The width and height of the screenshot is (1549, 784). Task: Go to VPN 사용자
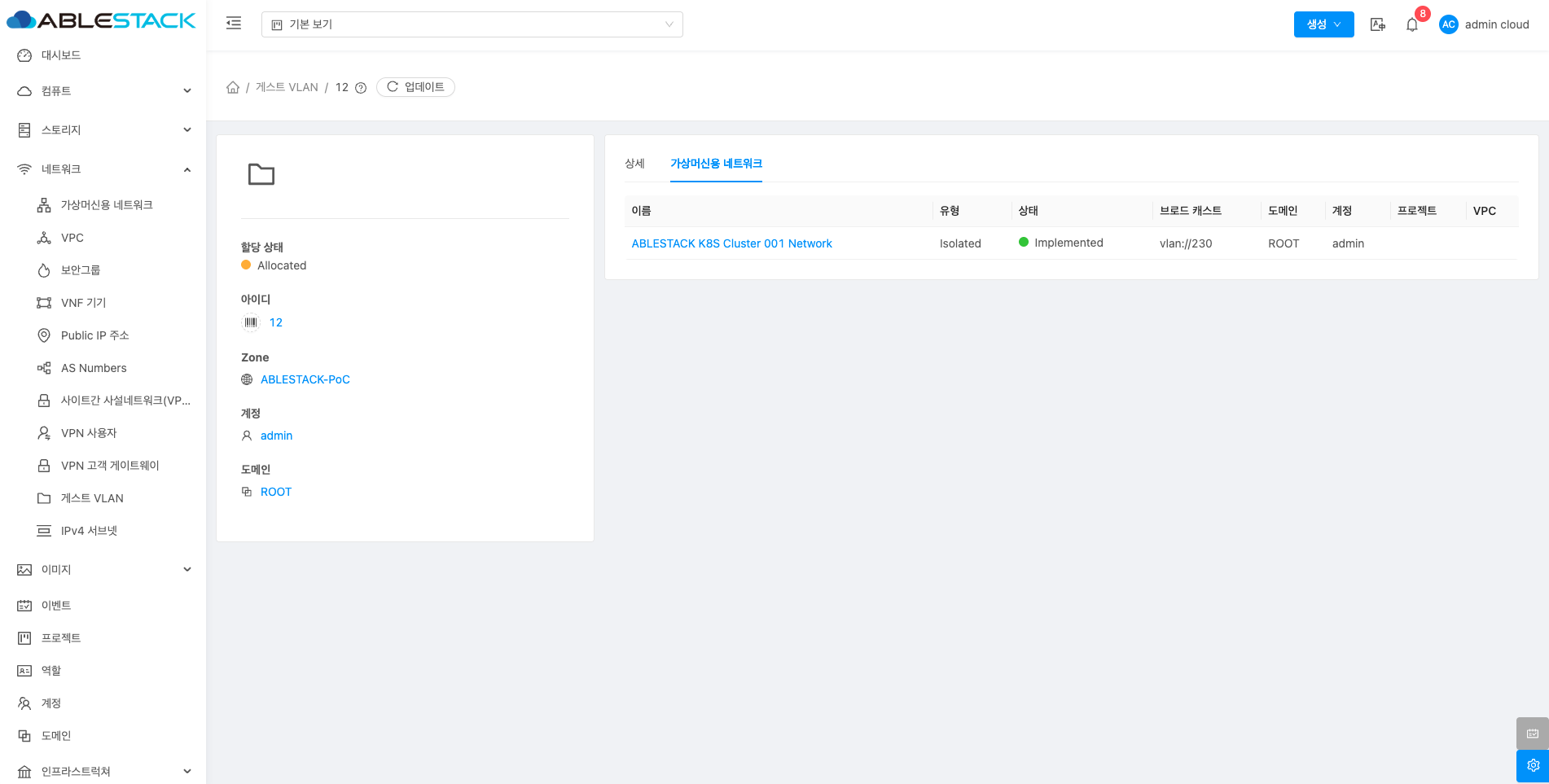pos(103,433)
